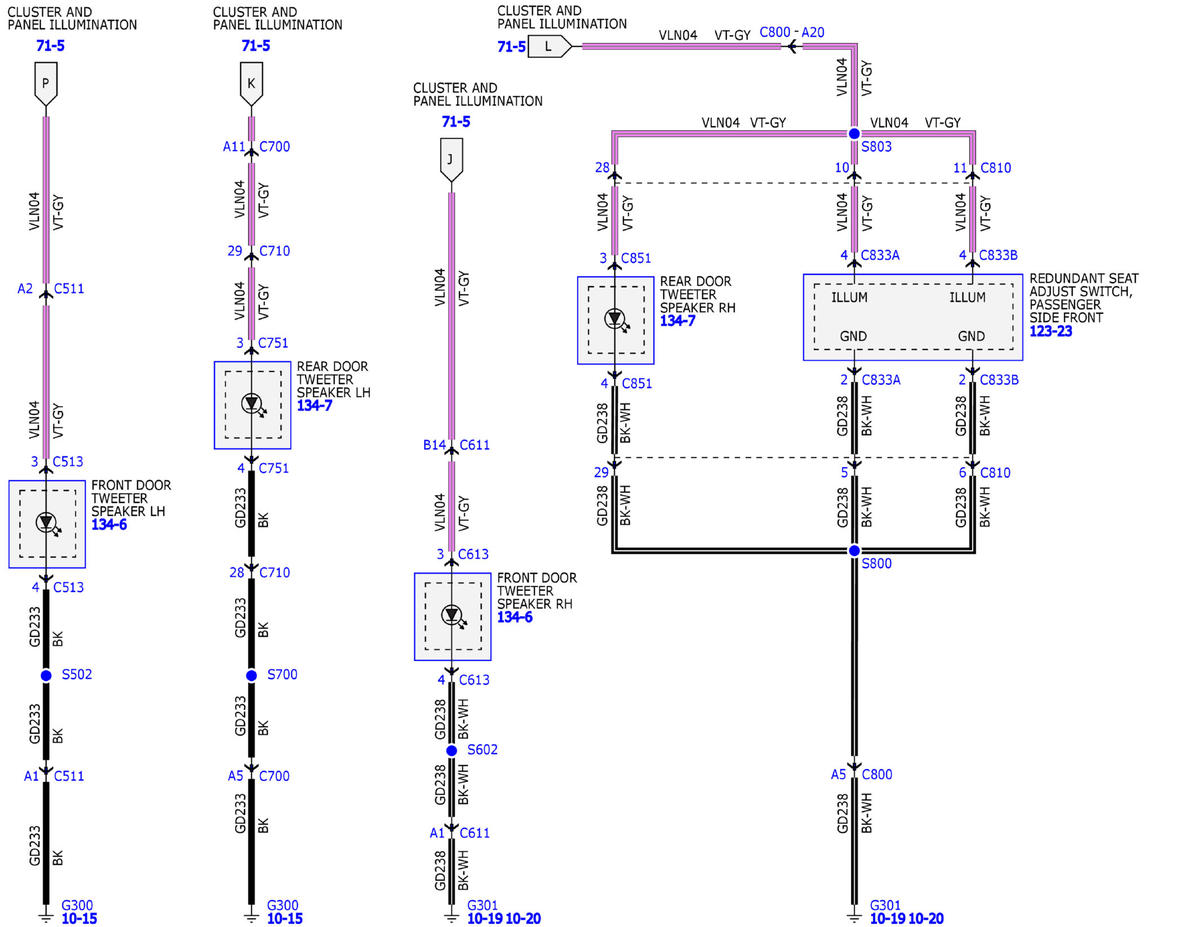Image resolution: width=1200 pixels, height=927 pixels.
Task: Select the off-page connector symbol L
Action: [550, 46]
